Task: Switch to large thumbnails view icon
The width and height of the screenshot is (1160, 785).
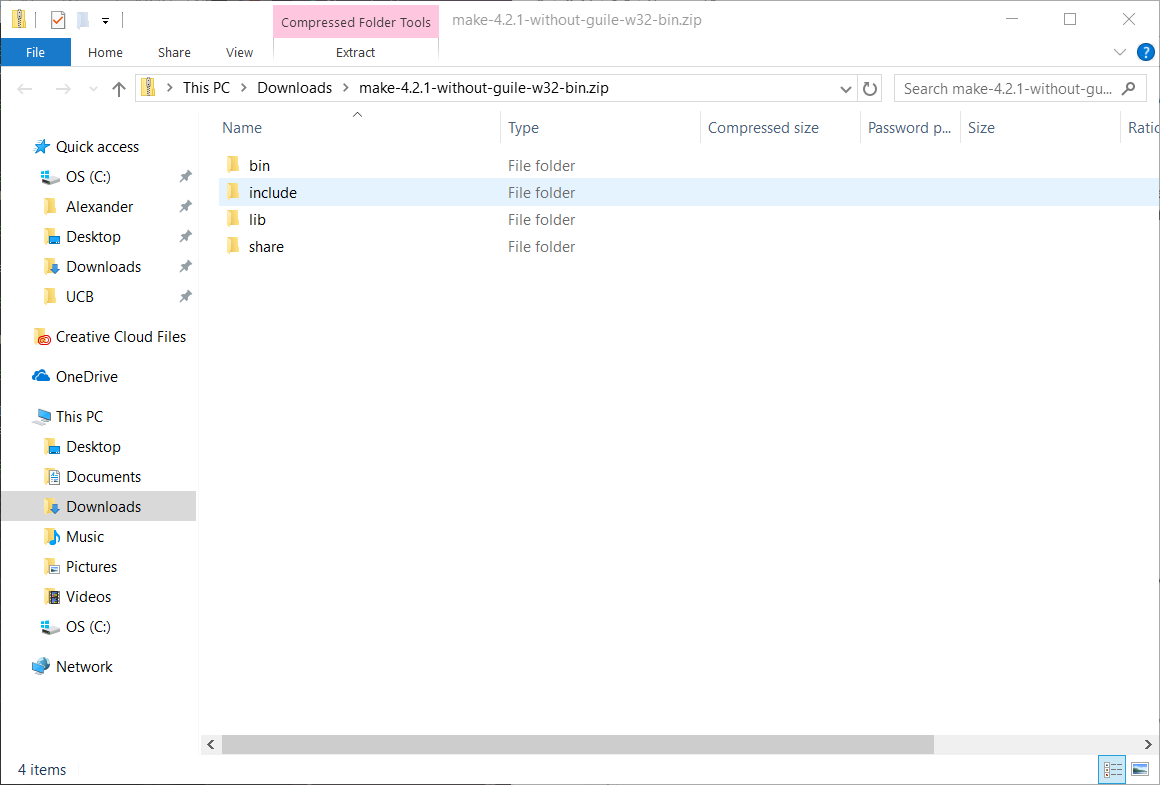Action: point(1140,769)
